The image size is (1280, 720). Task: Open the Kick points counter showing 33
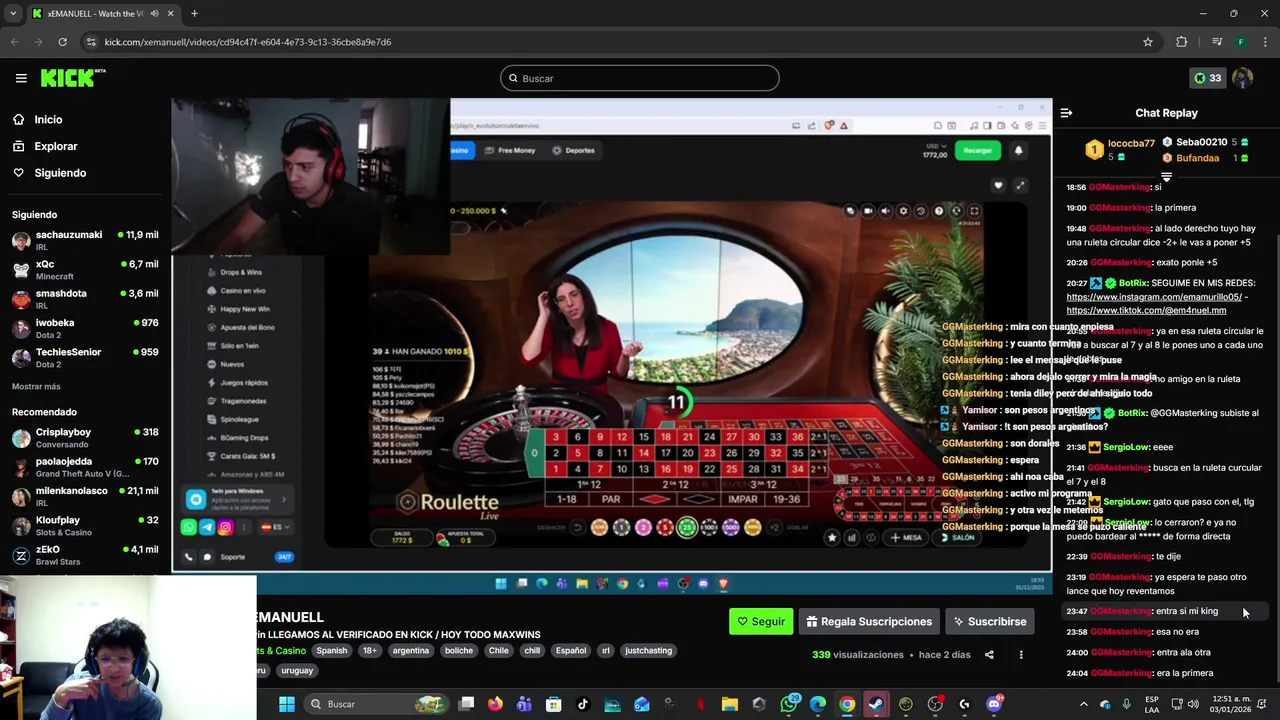(x=1207, y=78)
